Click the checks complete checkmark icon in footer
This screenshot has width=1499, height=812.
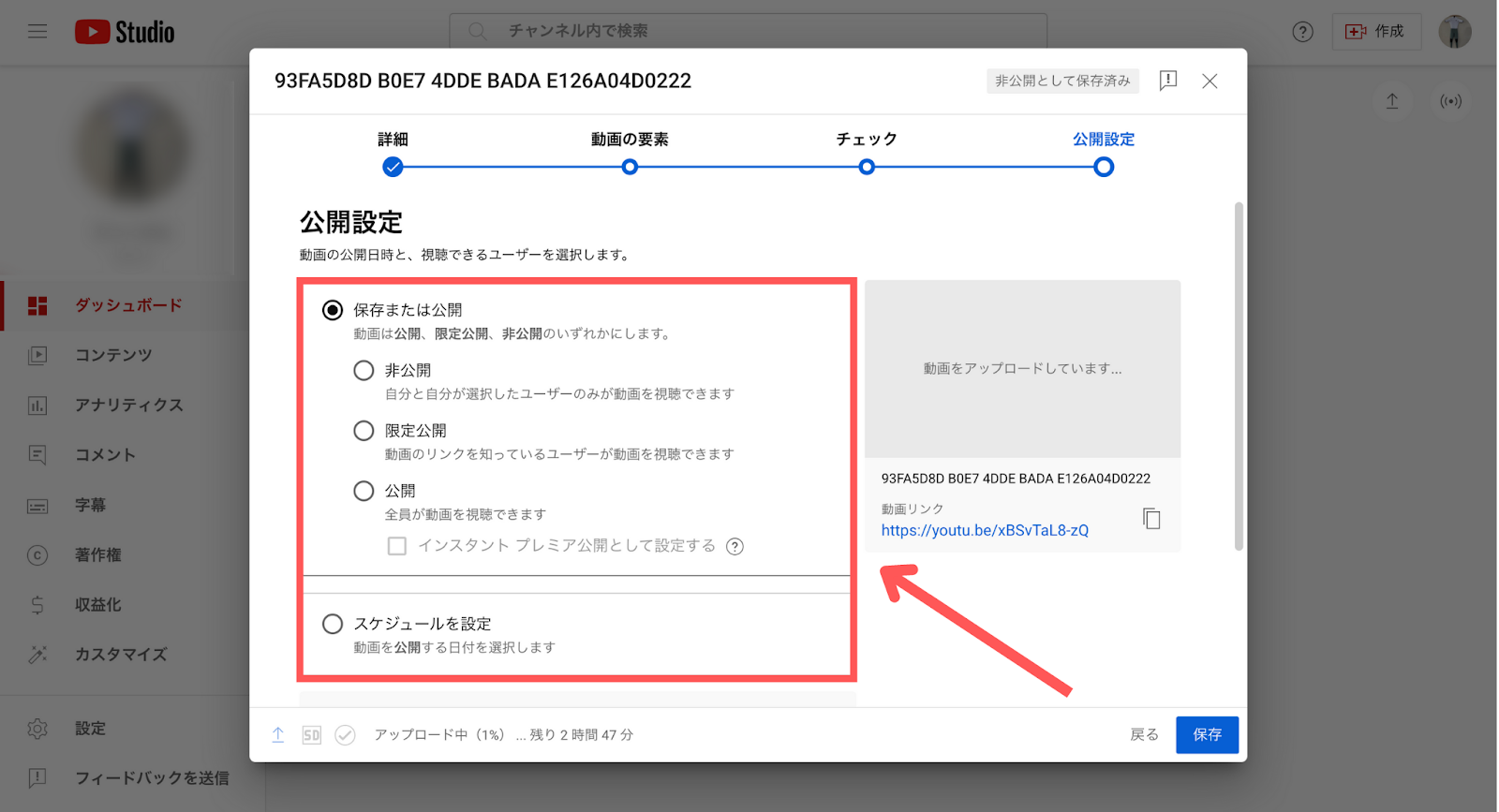click(346, 735)
